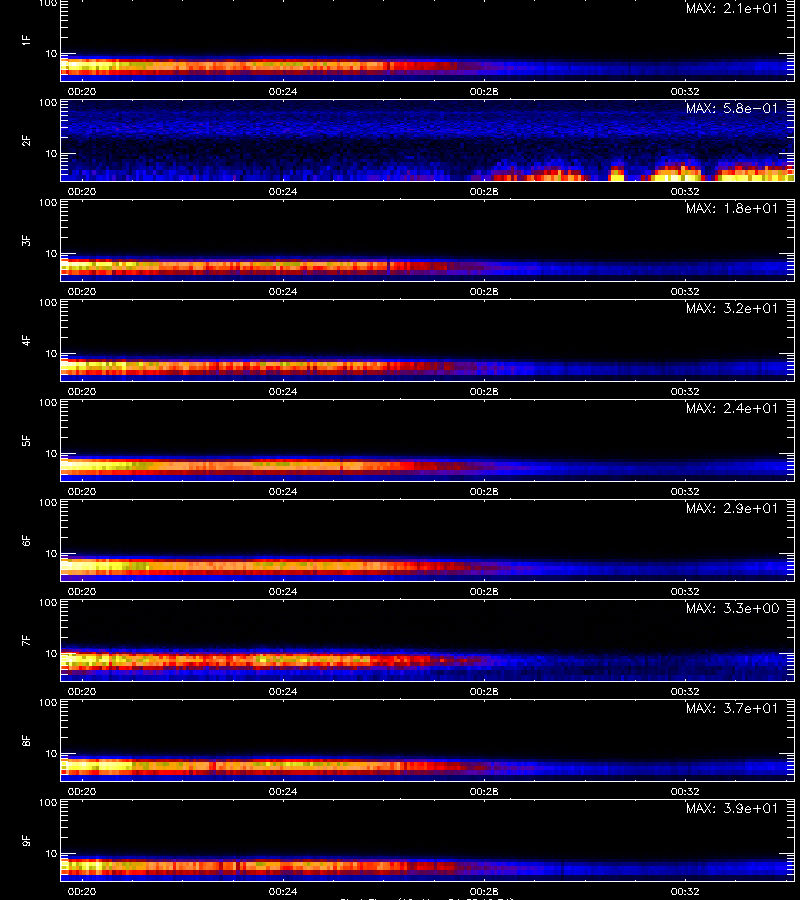Click the 00:28 time tick under panel 9F
This screenshot has width=800, height=900.
(x=484, y=891)
